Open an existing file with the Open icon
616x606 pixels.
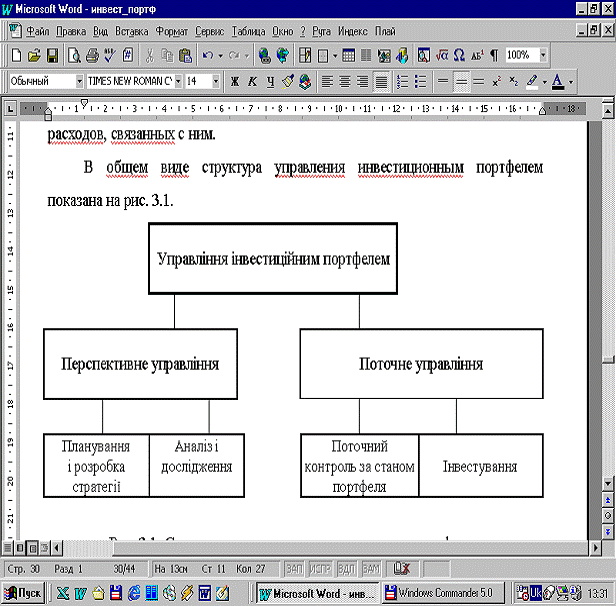point(35,55)
